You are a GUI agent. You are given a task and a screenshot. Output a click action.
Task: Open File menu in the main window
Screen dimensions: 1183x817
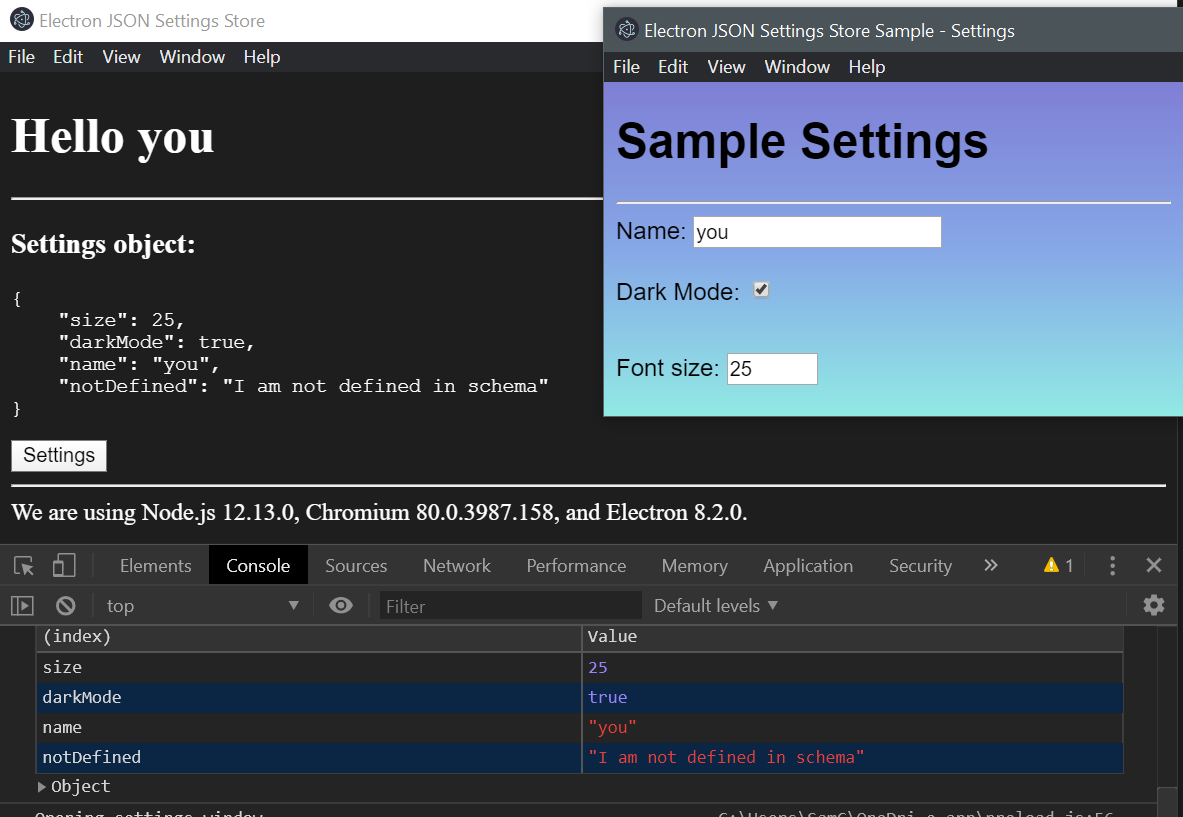coord(21,57)
